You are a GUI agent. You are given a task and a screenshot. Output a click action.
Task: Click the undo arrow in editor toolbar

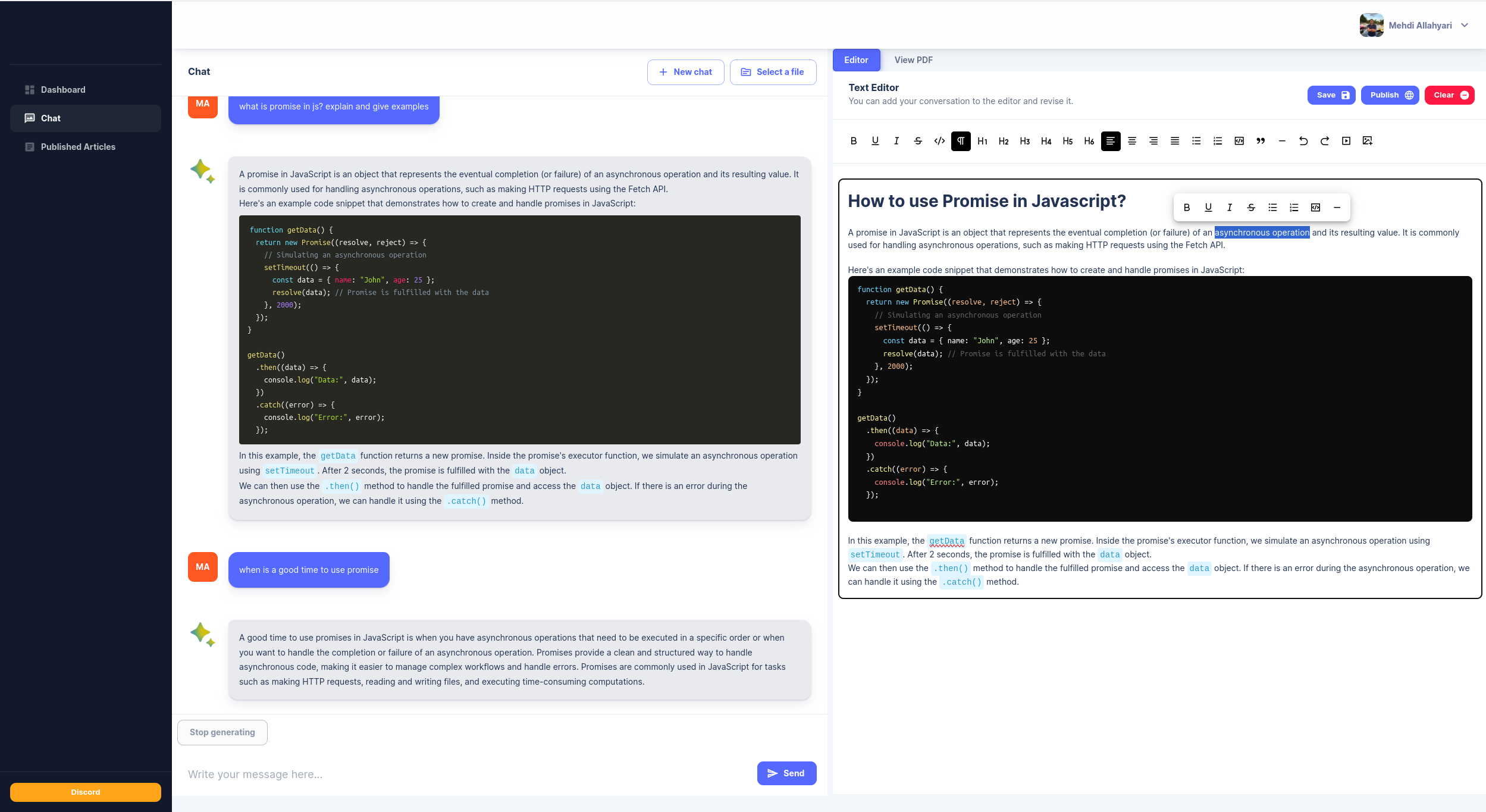tap(1303, 141)
